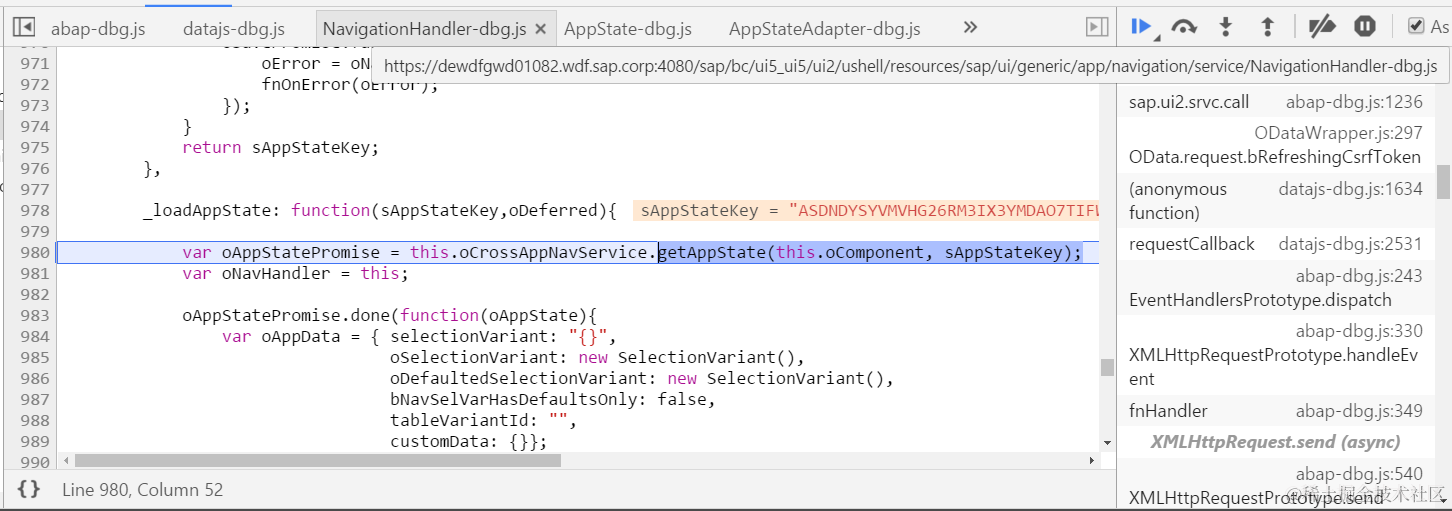Toggle pause on exceptions
1452x511 pixels.
pos(1365,27)
